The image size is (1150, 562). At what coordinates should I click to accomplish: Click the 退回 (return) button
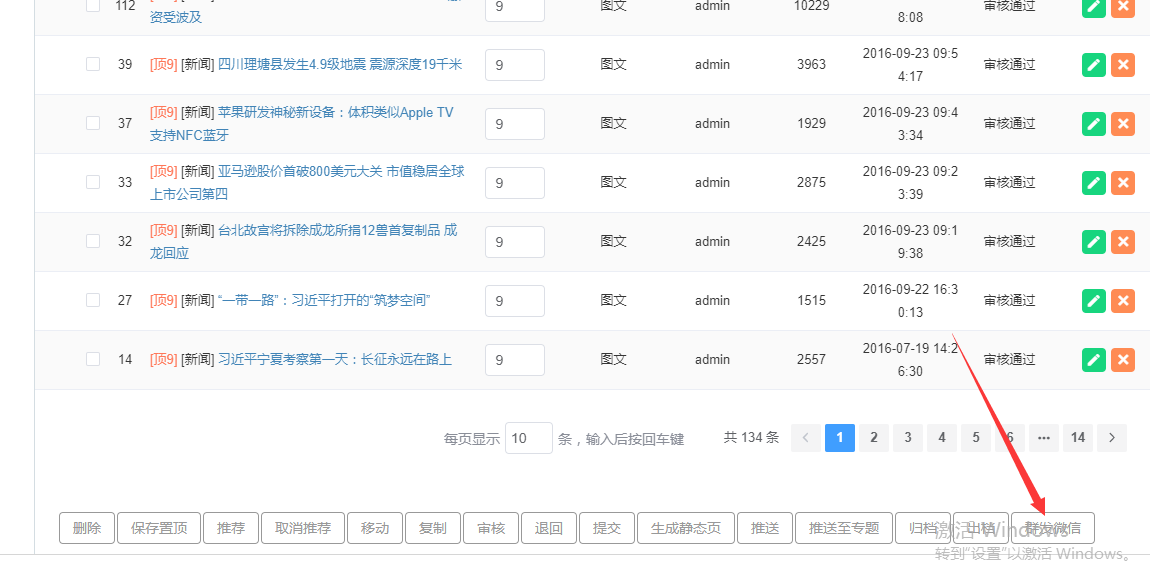549,528
